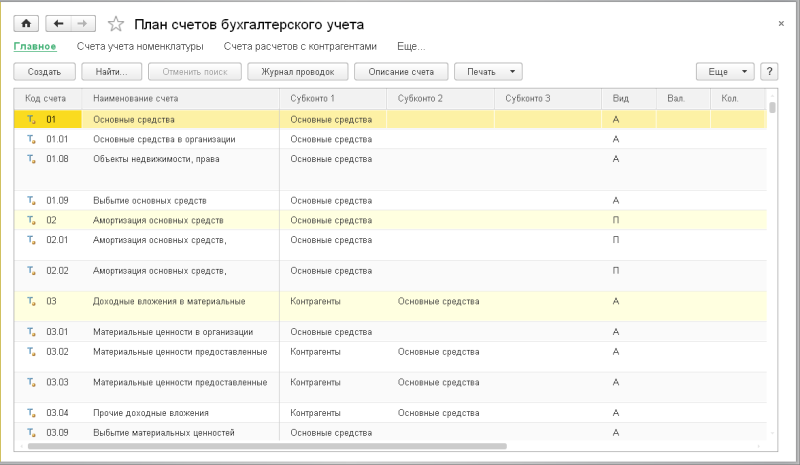The height and width of the screenshot is (465, 800).
Task: Switch to Счета учета номенклатуры tab
Action: [x=140, y=46]
